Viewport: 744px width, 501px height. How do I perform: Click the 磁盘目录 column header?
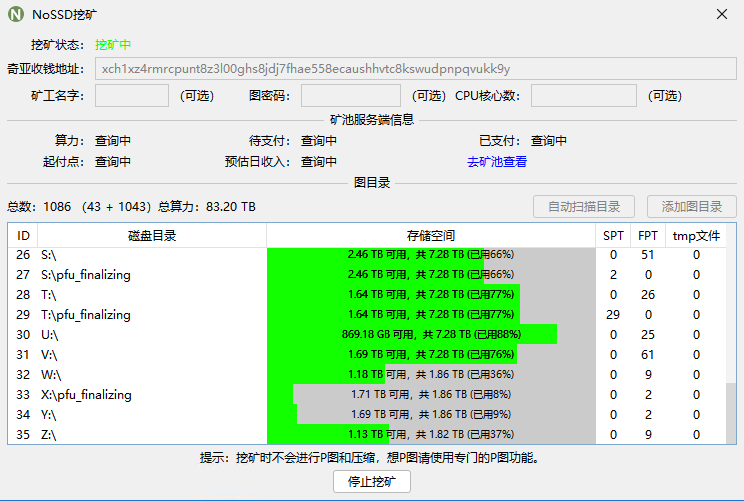point(152,236)
